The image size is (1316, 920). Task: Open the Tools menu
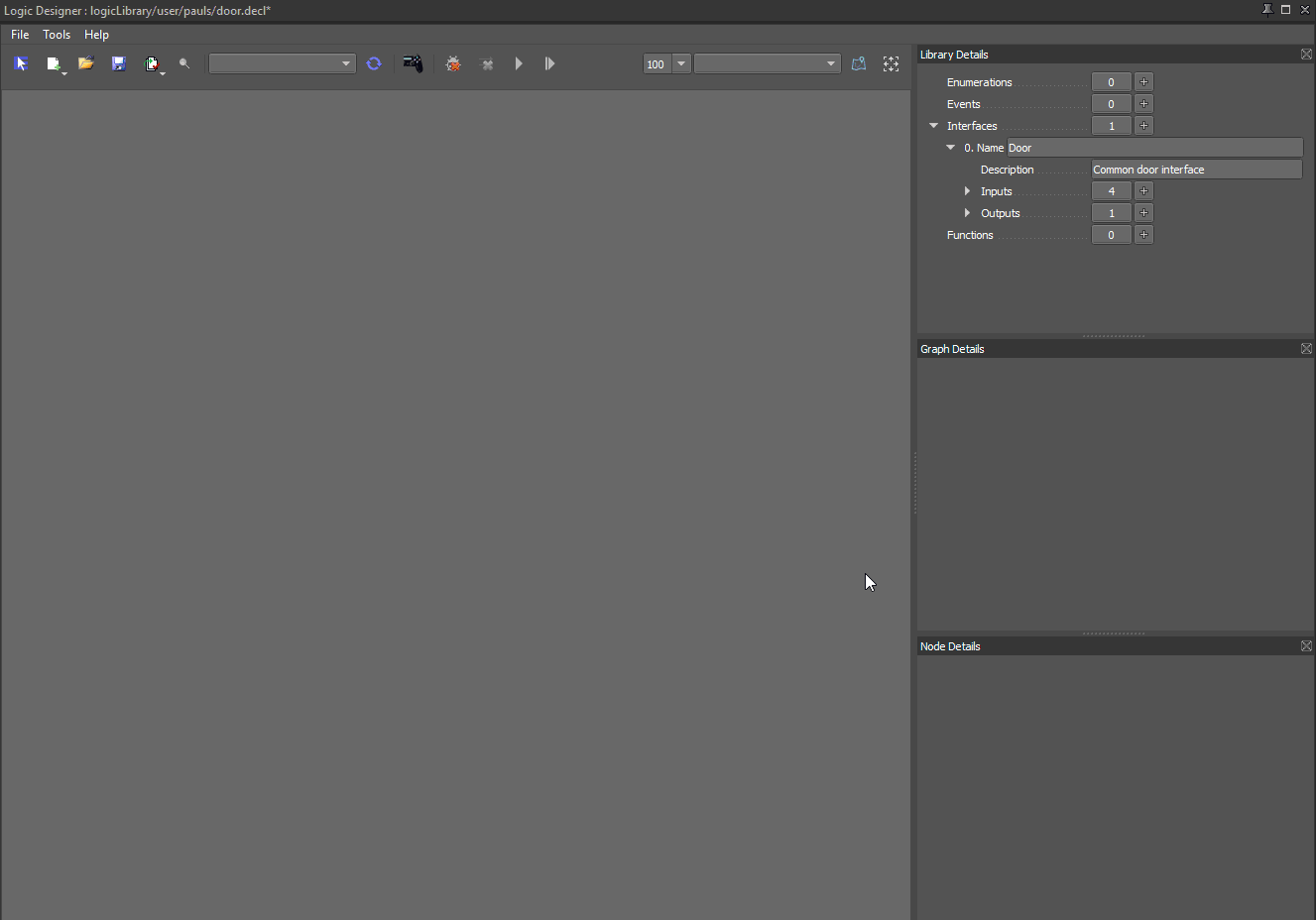[57, 35]
